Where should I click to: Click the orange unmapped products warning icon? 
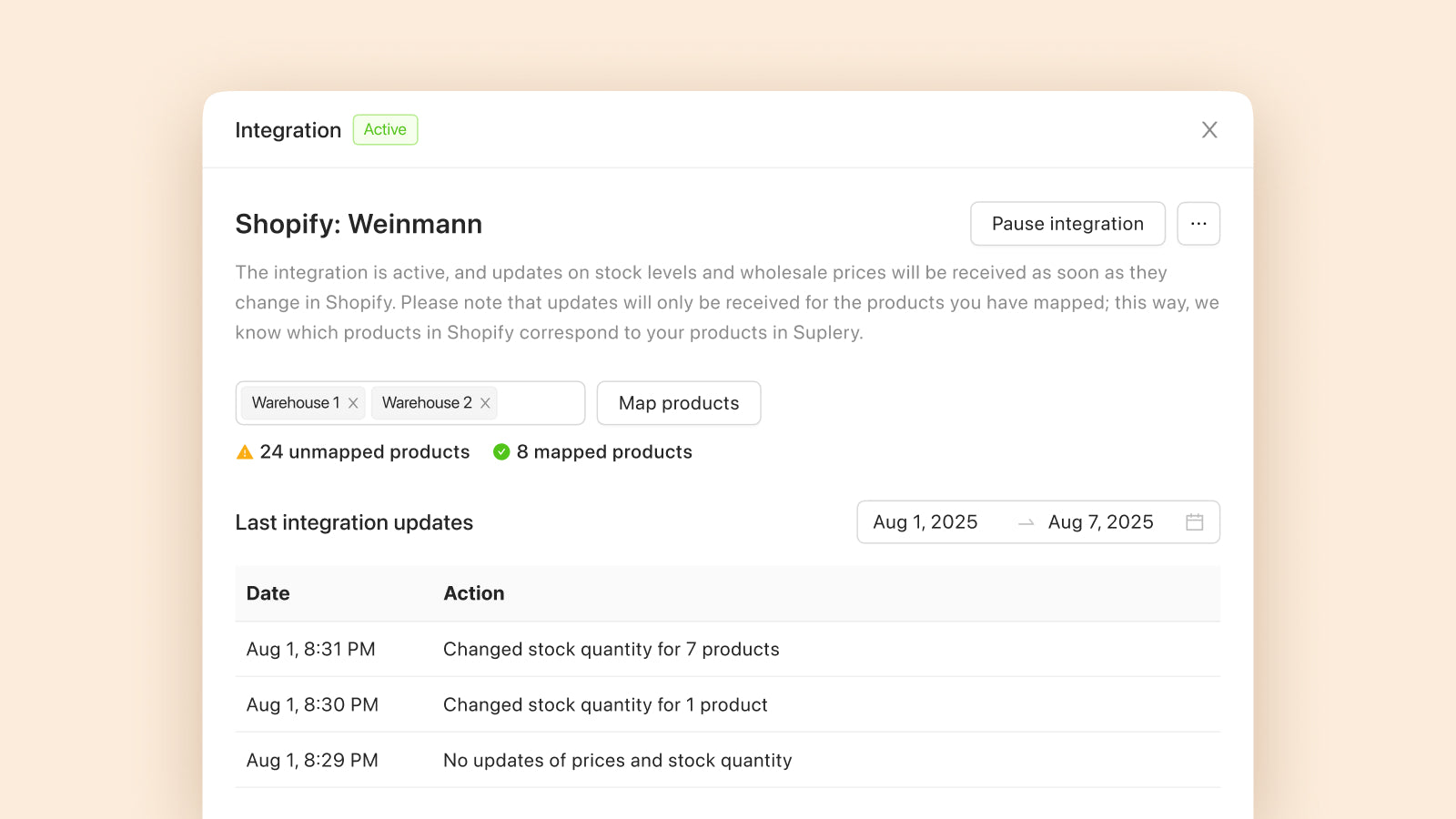click(x=245, y=452)
